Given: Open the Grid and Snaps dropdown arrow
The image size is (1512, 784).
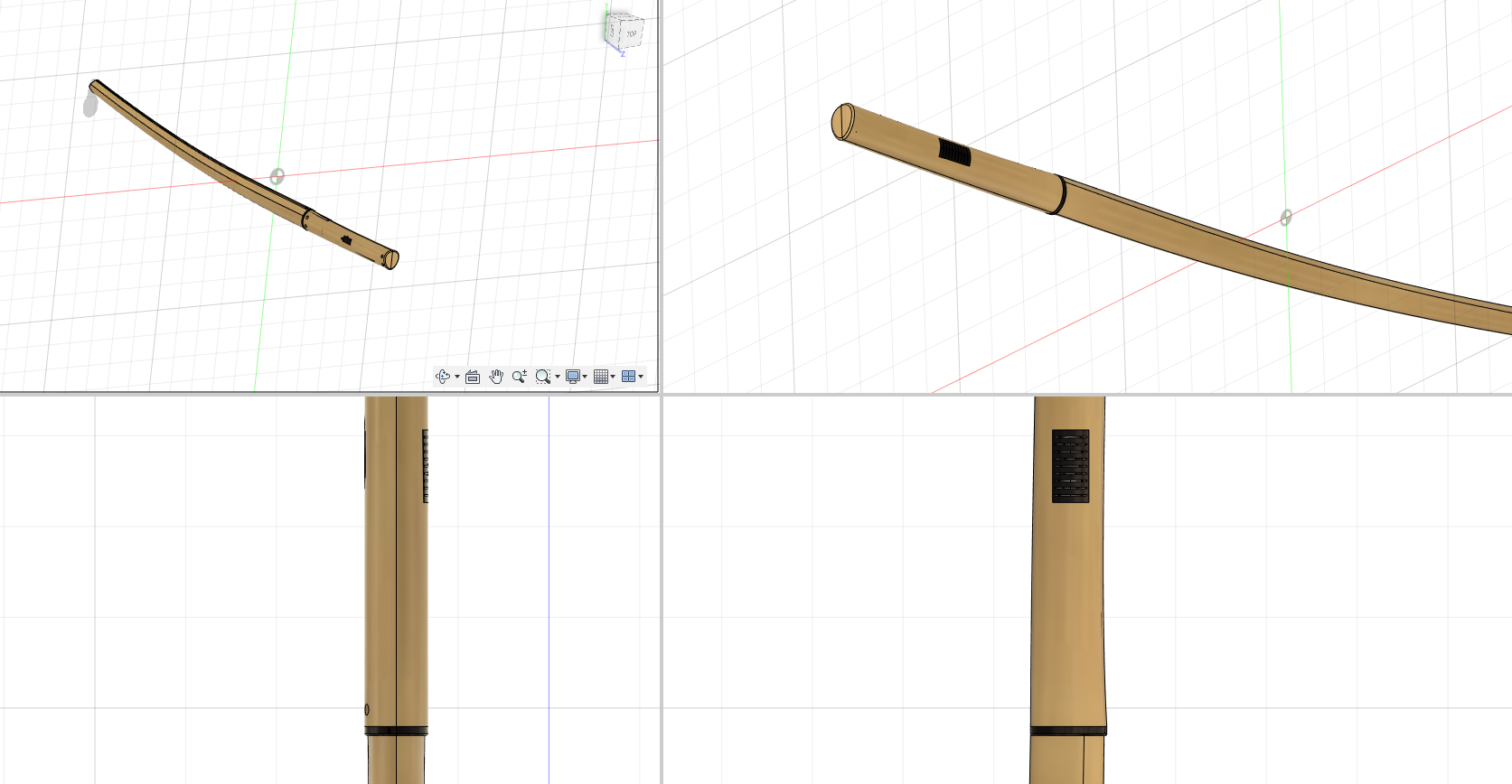Looking at the screenshot, I should (x=614, y=377).
